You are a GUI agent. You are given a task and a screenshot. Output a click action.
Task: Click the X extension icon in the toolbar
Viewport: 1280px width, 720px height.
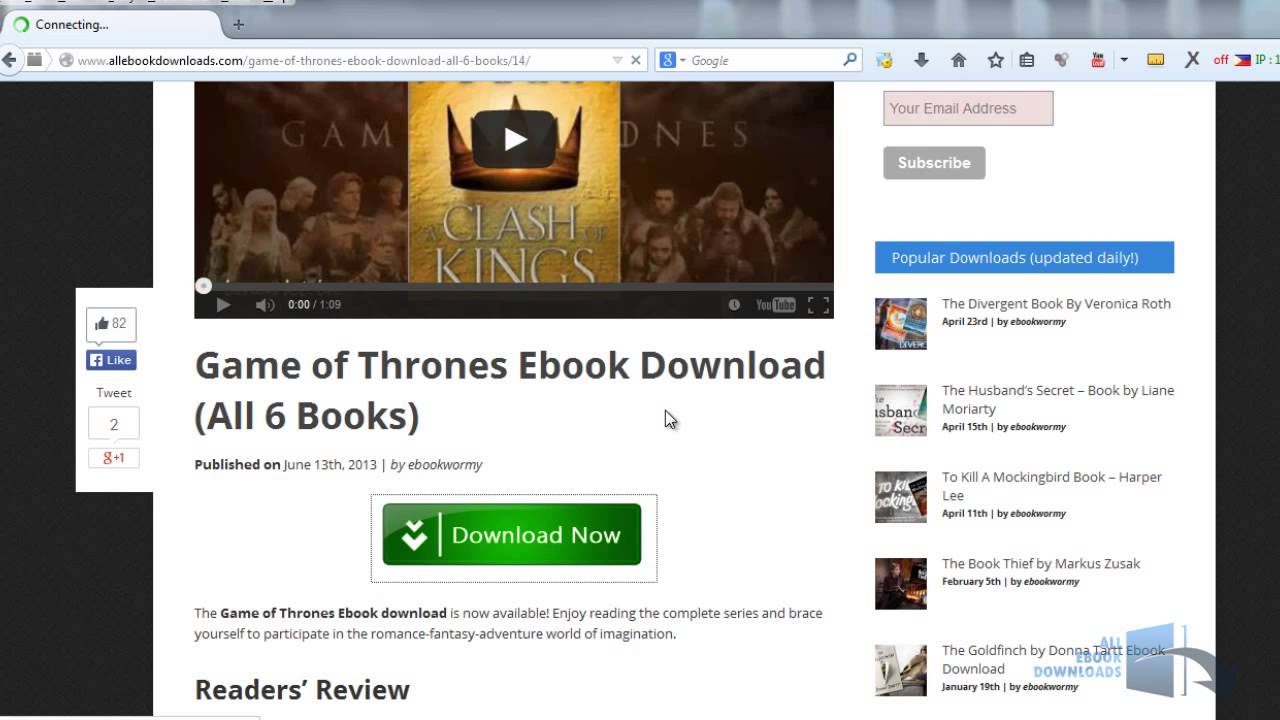(1192, 60)
